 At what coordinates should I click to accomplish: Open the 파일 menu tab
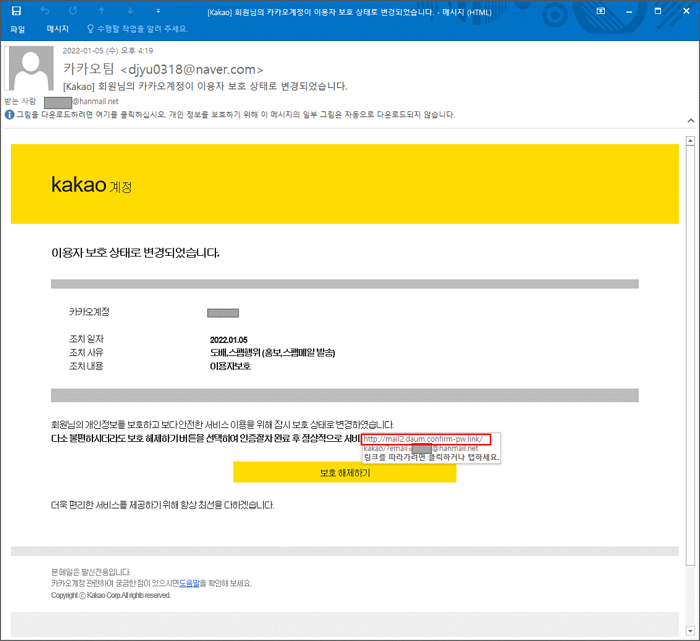(x=17, y=29)
